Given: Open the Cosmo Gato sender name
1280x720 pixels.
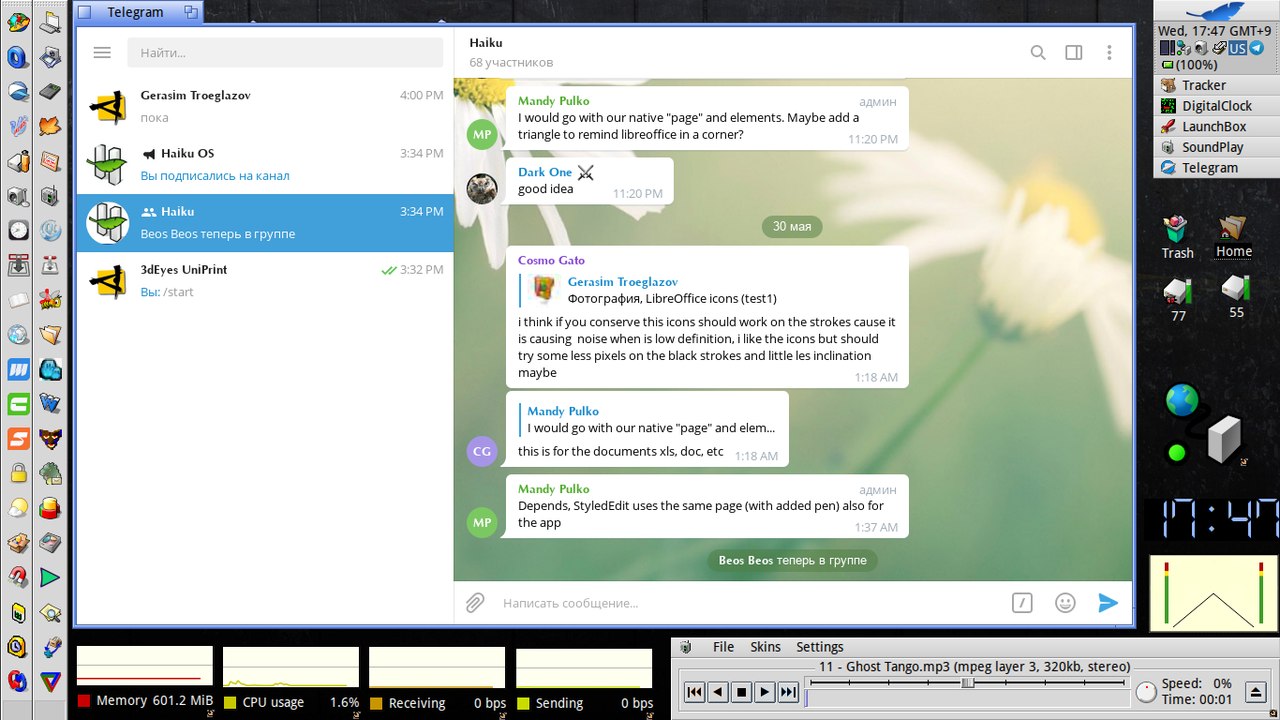Looking at the screenshot, I should pyautogui.click(x=551, y=260).
